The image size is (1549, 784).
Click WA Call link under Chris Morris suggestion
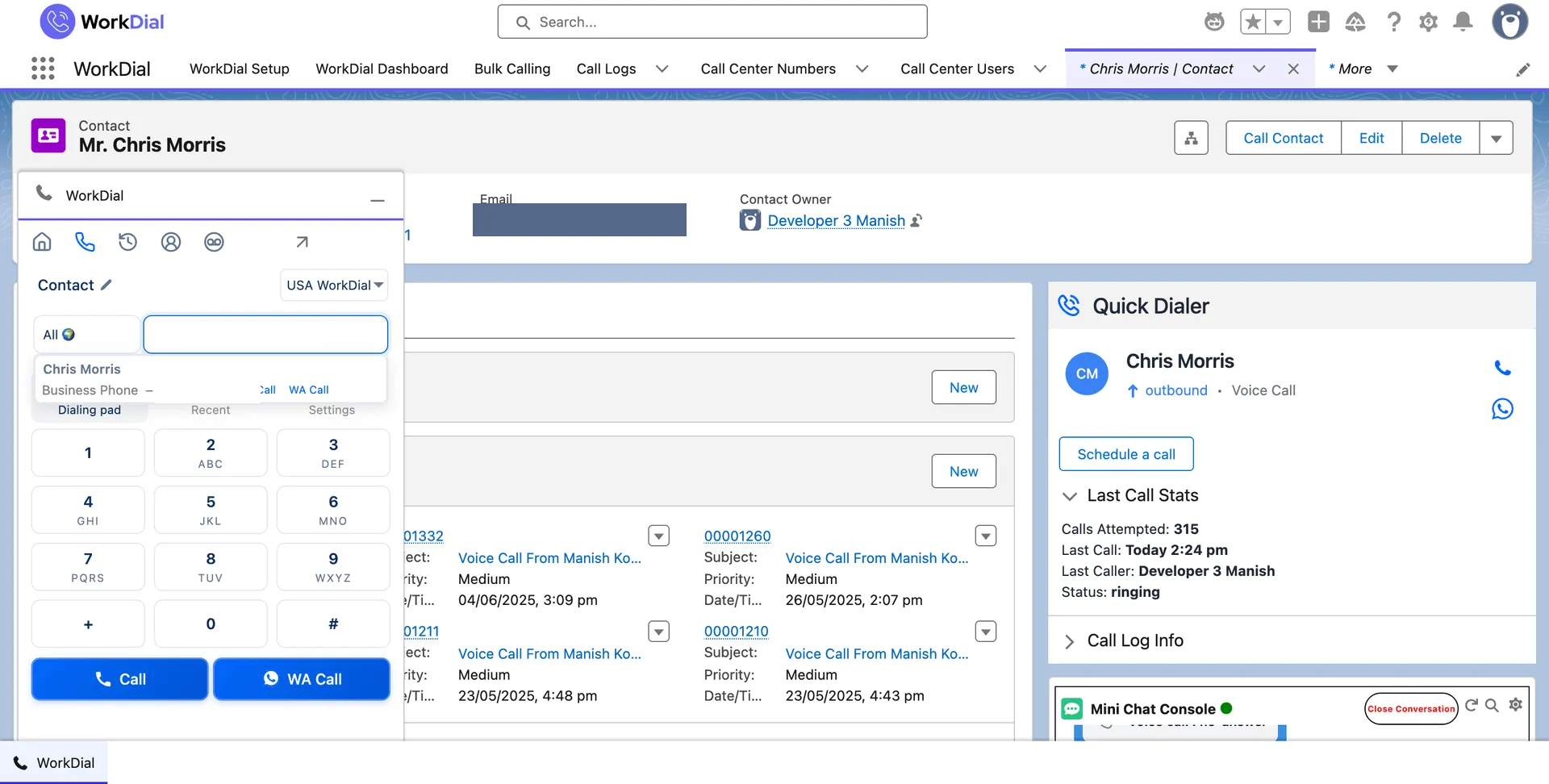(309, 390)
